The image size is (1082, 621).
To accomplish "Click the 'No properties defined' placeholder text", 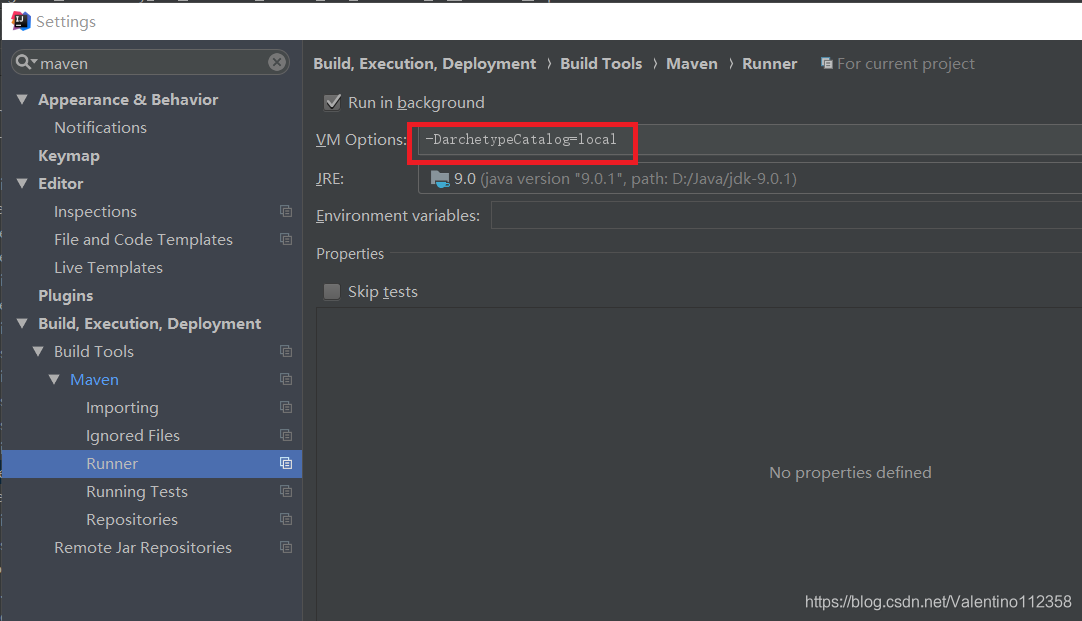I will click(850, 473).
